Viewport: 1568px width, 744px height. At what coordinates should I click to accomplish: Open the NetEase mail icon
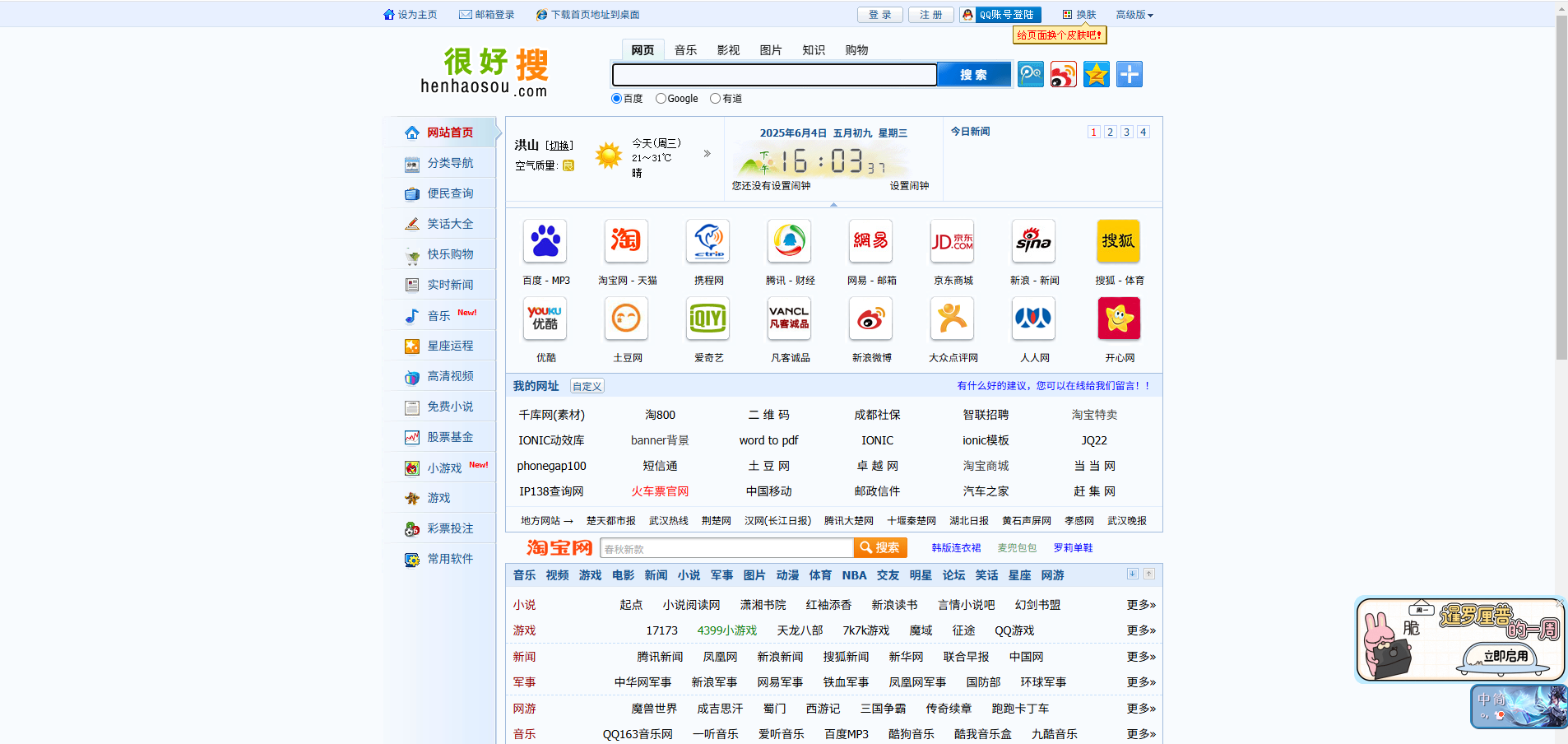tap(870, 240)
